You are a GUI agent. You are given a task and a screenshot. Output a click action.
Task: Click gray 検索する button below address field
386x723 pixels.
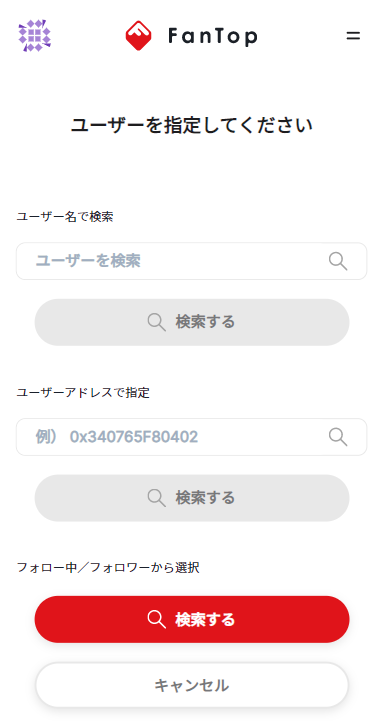click(192, 498)
